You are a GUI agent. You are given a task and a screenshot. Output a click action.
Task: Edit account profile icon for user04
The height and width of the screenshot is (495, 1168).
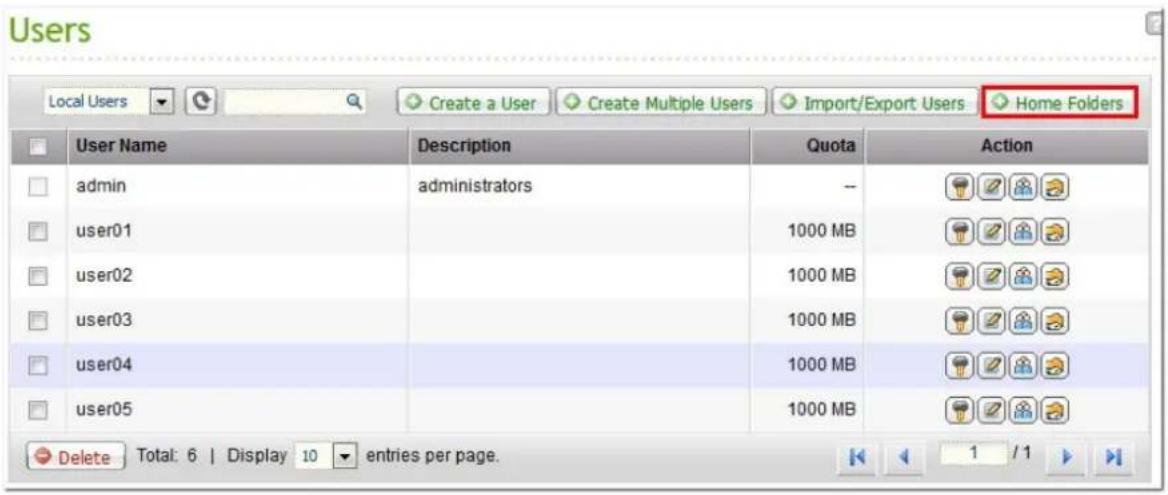click(990, 365)
